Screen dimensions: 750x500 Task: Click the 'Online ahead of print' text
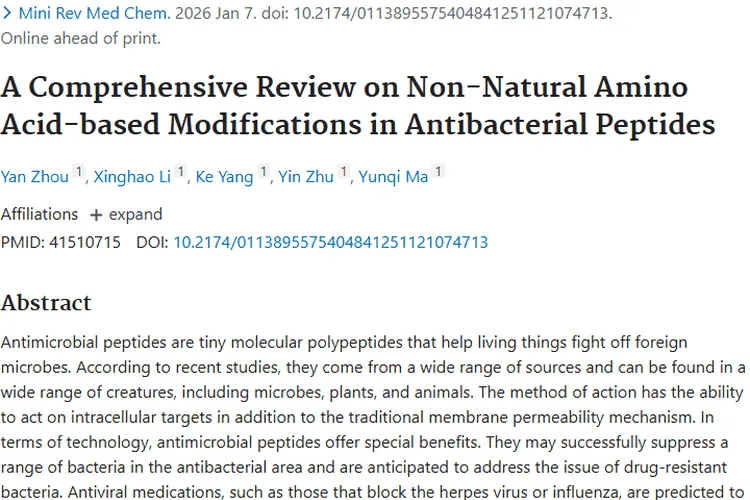point(80,39)
